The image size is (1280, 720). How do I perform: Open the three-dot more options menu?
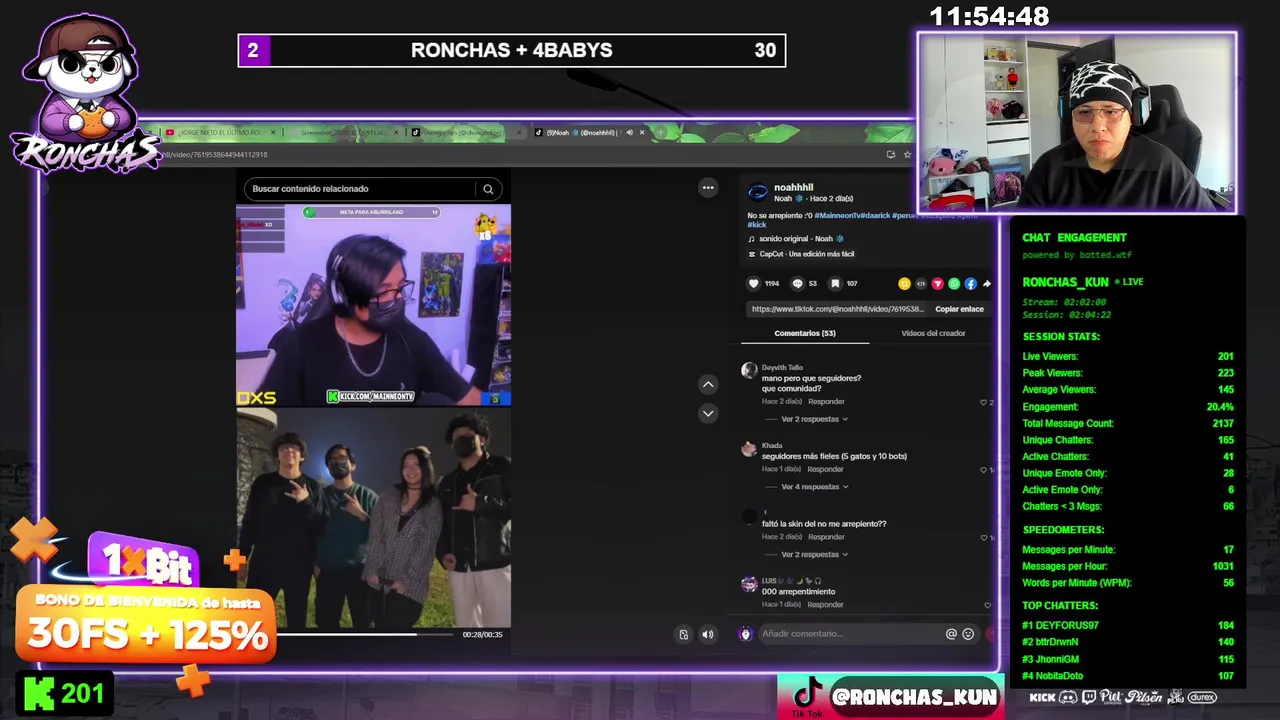click(x=708, y=188)
